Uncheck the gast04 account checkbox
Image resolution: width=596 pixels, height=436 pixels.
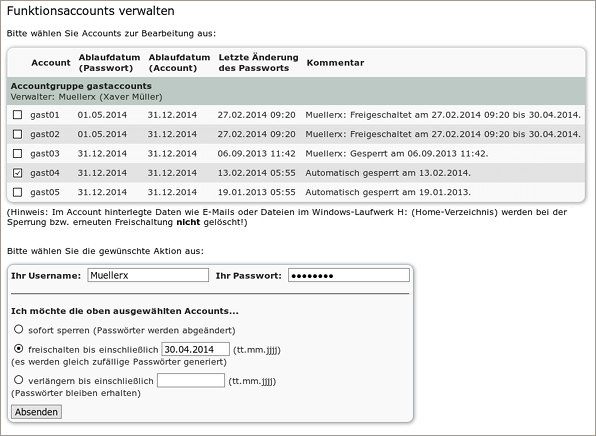coord(17,173)
